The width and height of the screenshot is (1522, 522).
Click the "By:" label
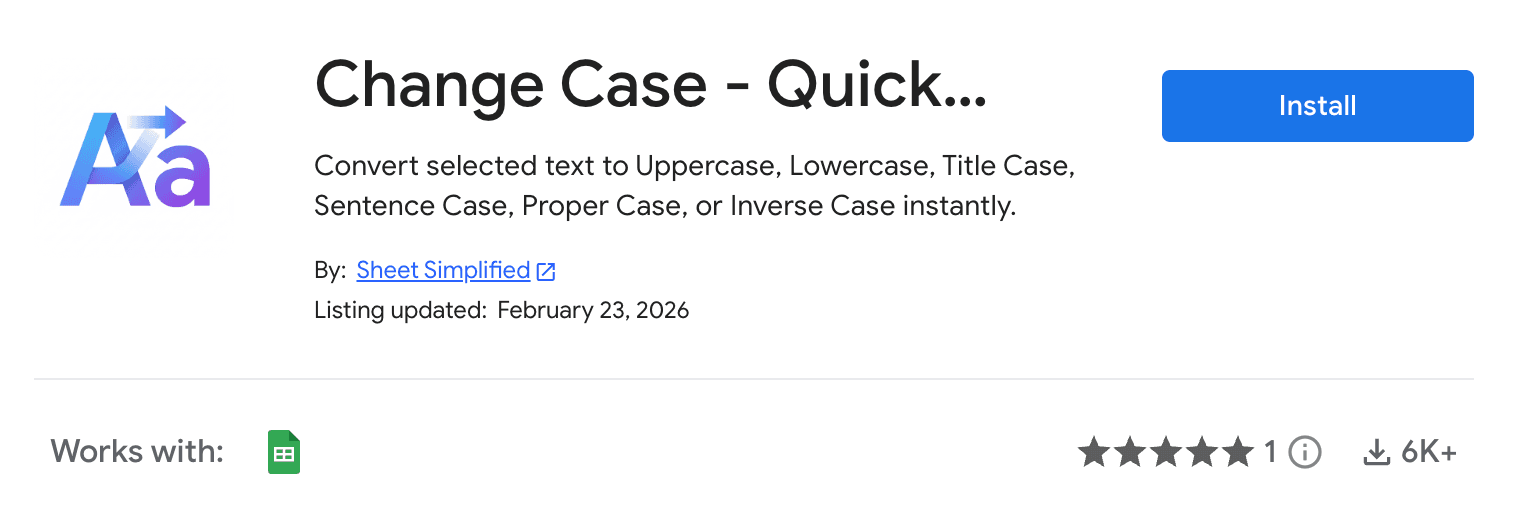pos(330,270)
